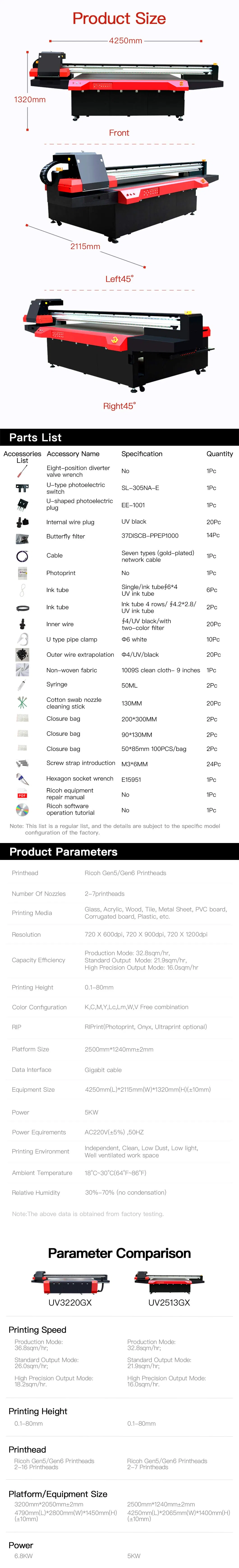Click the Parameter Comparison heading
Screen dimensions: 239x1568
(119, 1253)
